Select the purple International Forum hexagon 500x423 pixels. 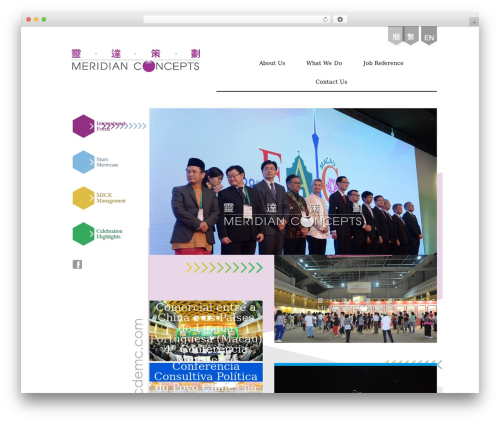tap(83, 126)
